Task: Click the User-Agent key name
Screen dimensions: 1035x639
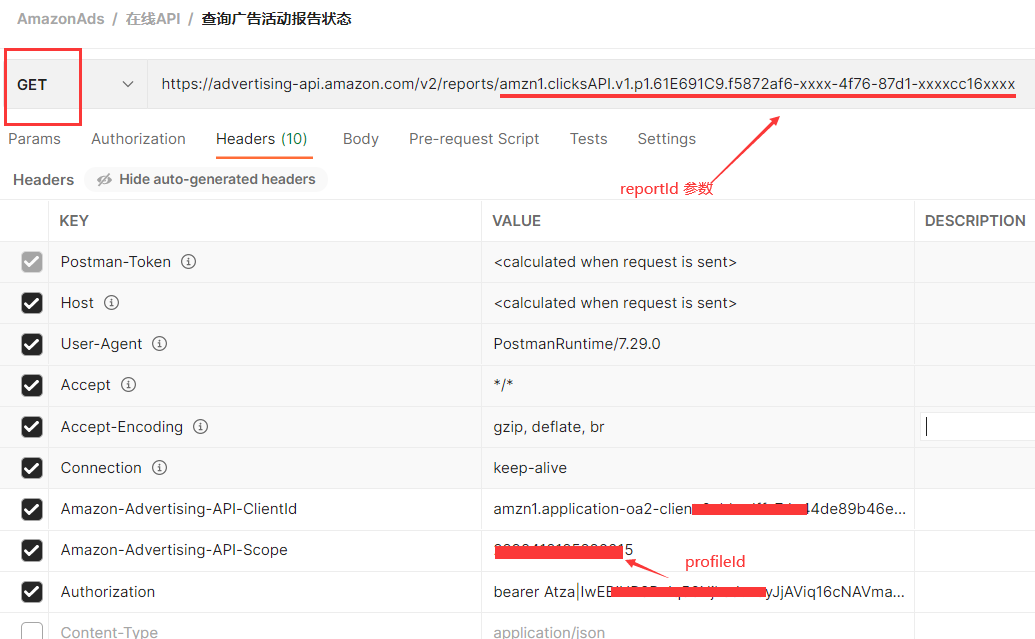Action: point(101,344)
